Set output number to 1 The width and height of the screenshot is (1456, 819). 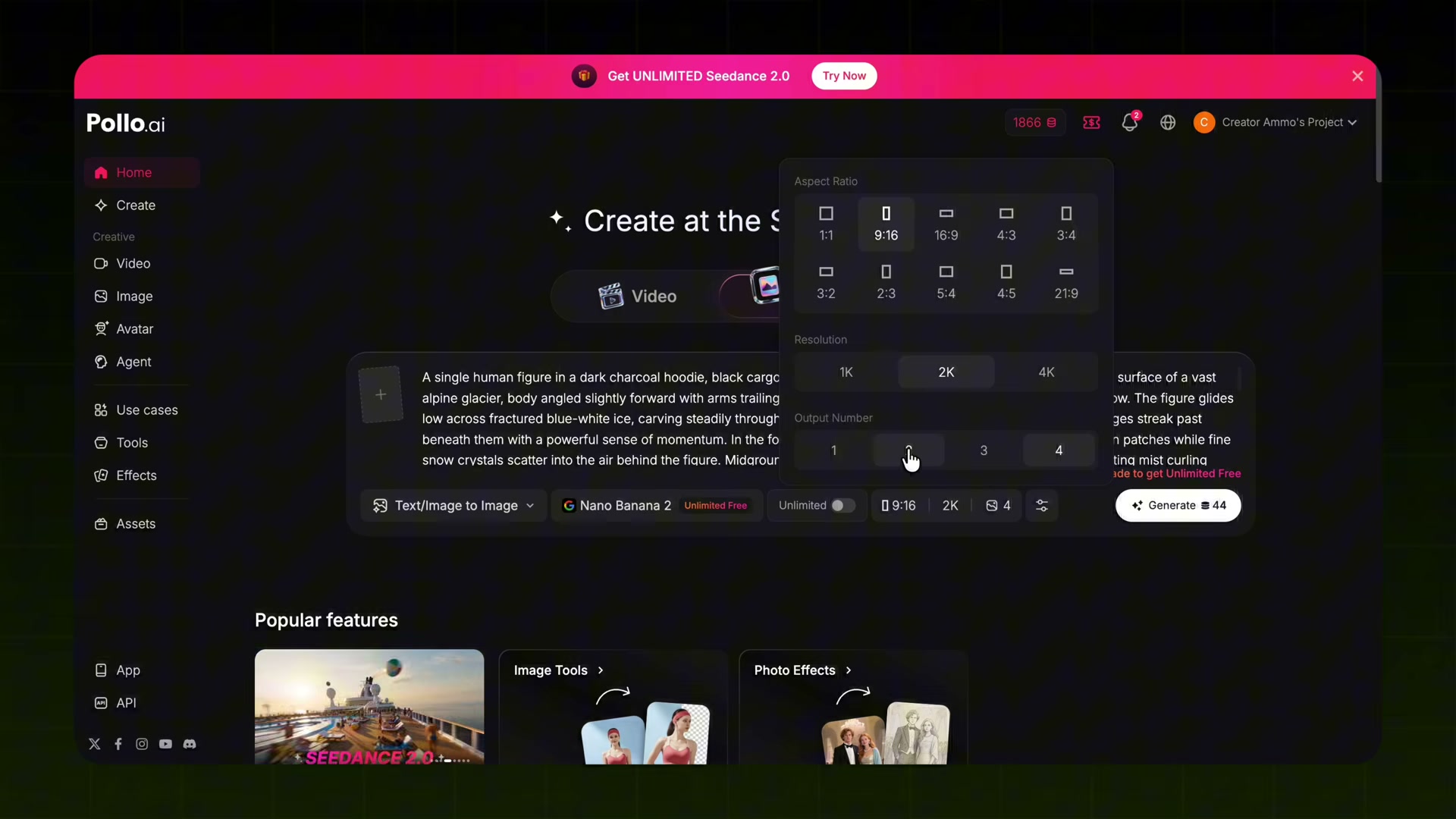coord(833,450)
